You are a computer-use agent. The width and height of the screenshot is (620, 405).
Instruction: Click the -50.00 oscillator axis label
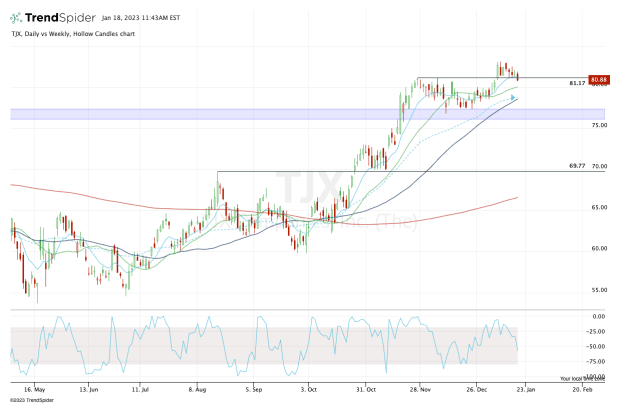pyautogui.click(x=597, y=346)
